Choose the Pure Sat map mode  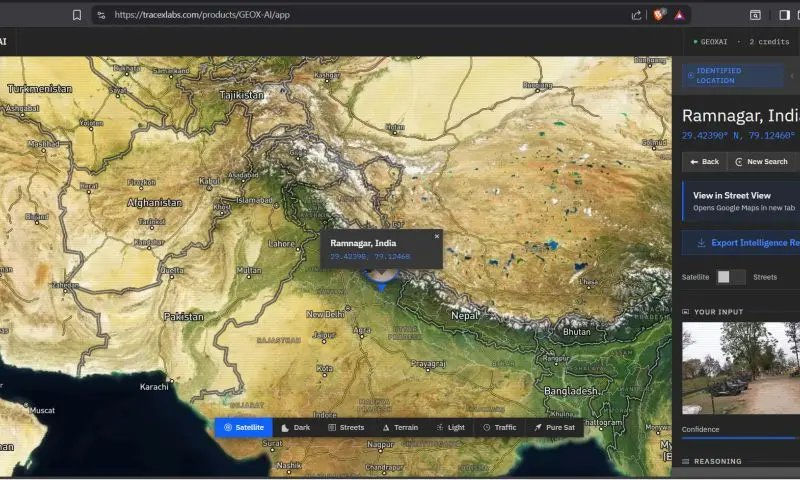click(554, 427)
